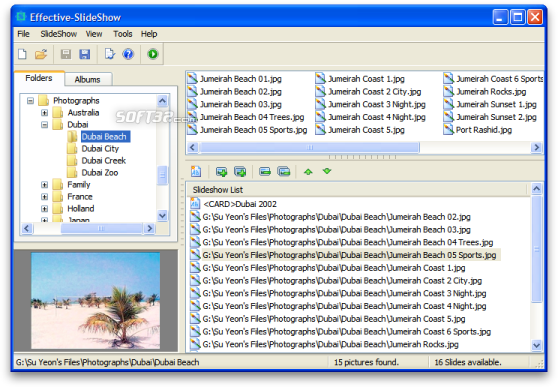Select file Jumeirah Sunset 1.jpg

tap(496, 104)
